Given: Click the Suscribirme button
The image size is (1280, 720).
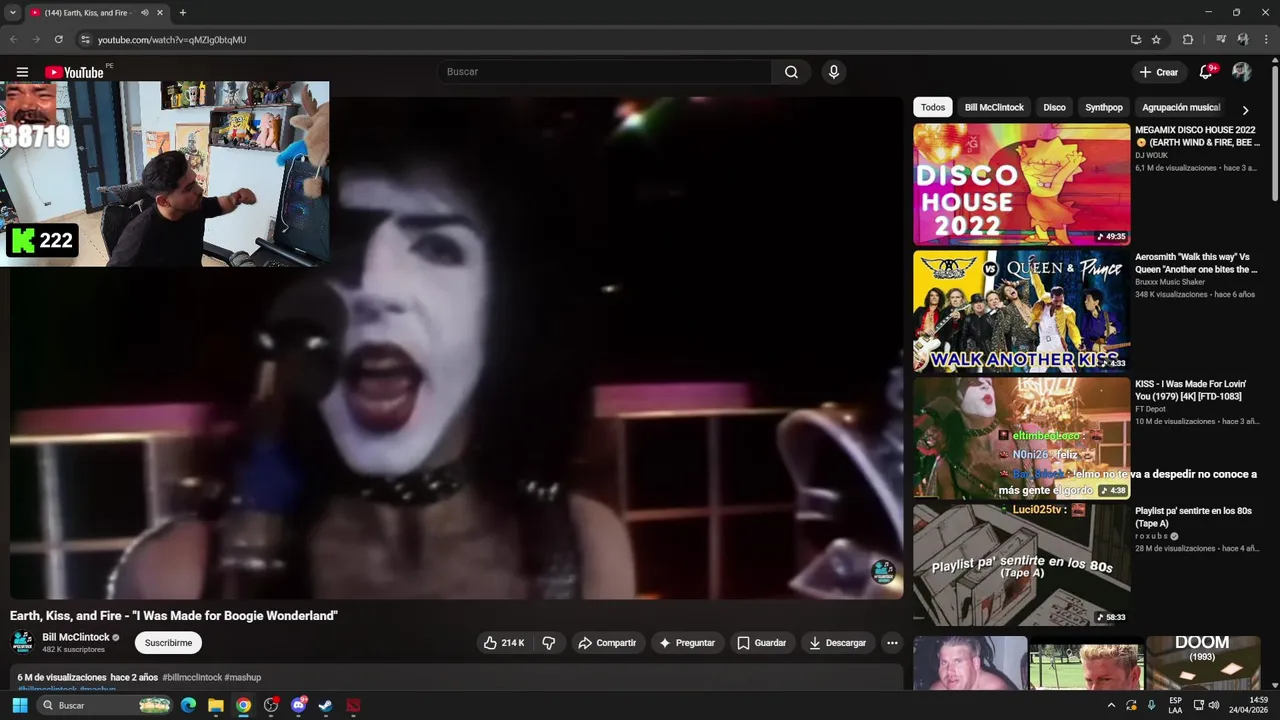Looking at the screenshot, I should (x=168, y=643).
